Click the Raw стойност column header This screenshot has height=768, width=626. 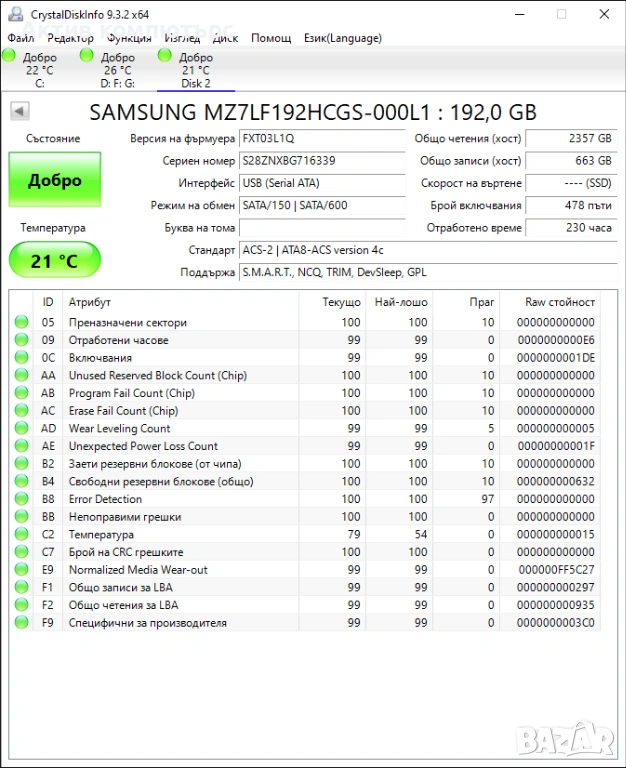(559, 302)
